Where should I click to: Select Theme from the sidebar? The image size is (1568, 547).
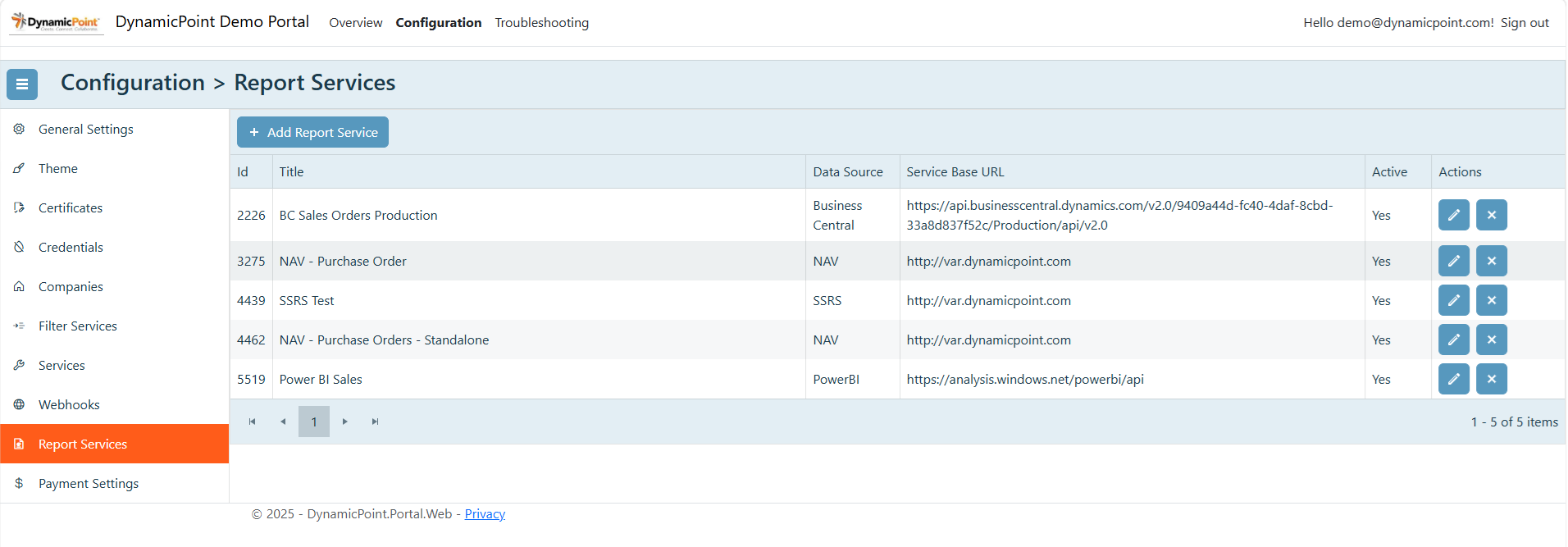[x=115, y=168]
